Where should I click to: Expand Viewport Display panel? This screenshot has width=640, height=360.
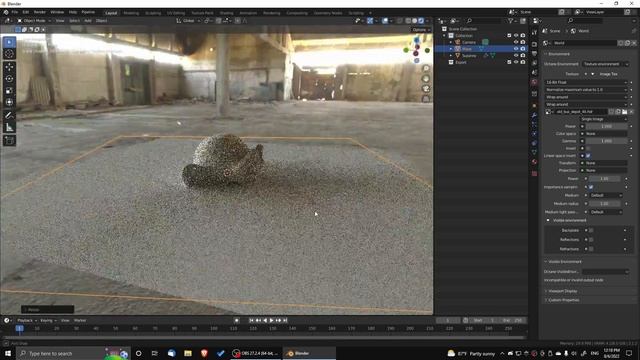point(562,291)
